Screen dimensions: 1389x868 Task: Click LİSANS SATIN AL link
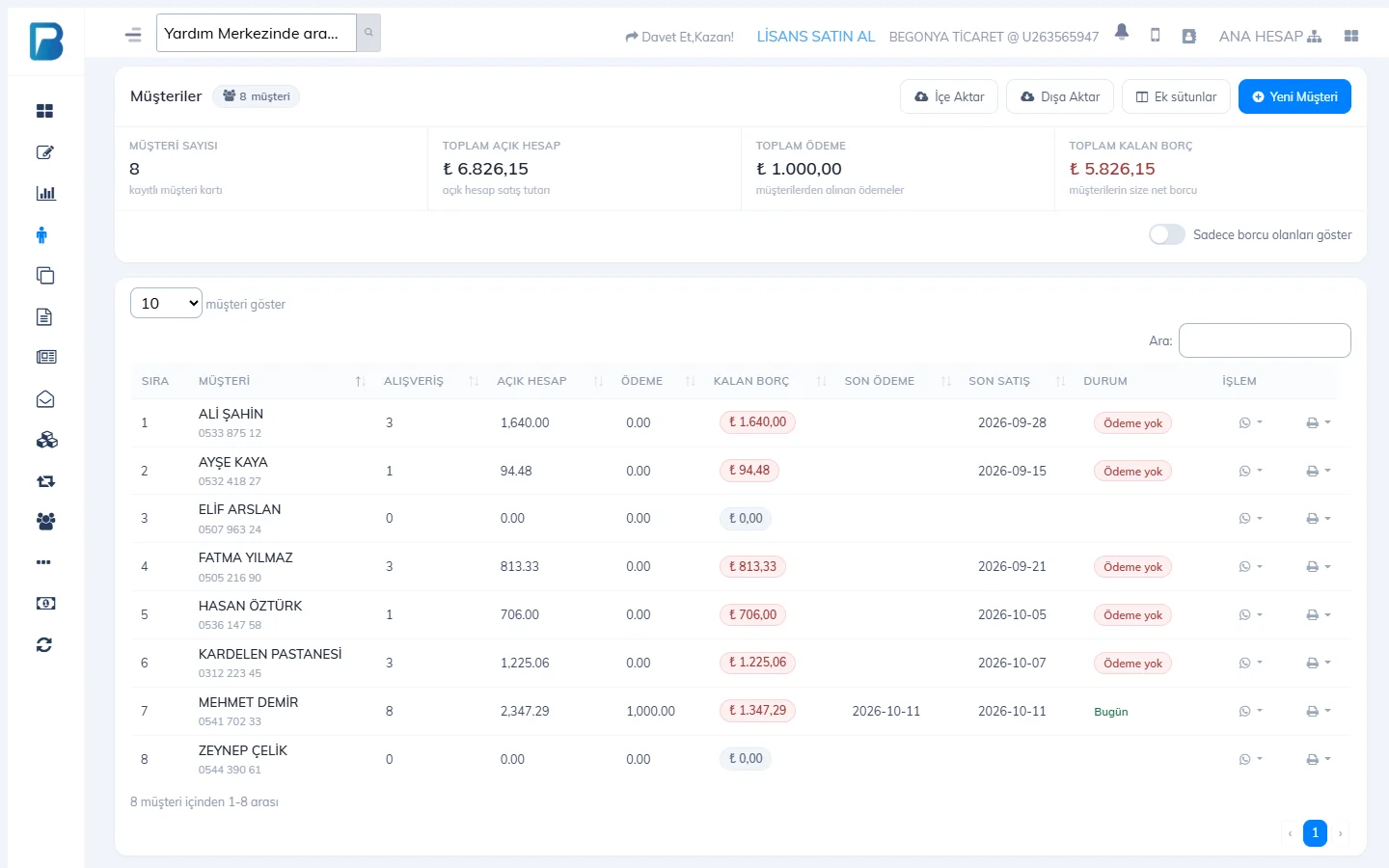pyautogui.click(x=816, y=36)
